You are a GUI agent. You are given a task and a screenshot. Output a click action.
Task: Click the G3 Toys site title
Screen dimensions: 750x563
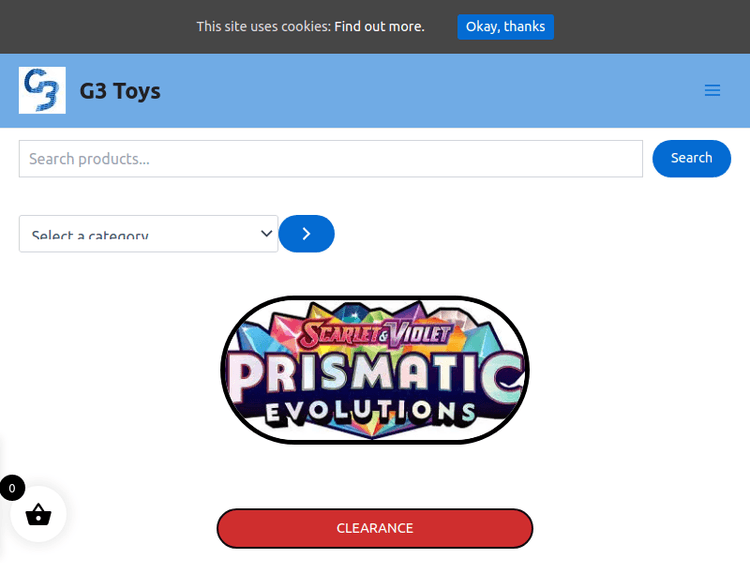coord(120,91)
